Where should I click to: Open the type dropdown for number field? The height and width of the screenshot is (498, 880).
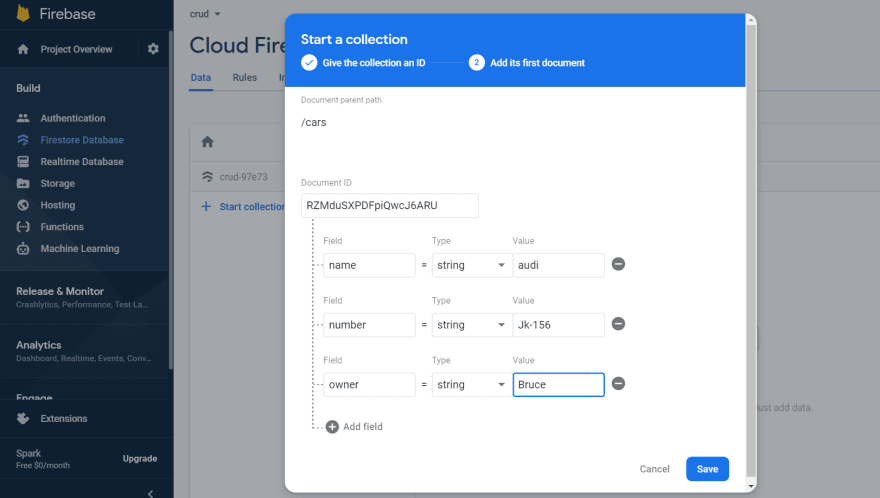471,325
